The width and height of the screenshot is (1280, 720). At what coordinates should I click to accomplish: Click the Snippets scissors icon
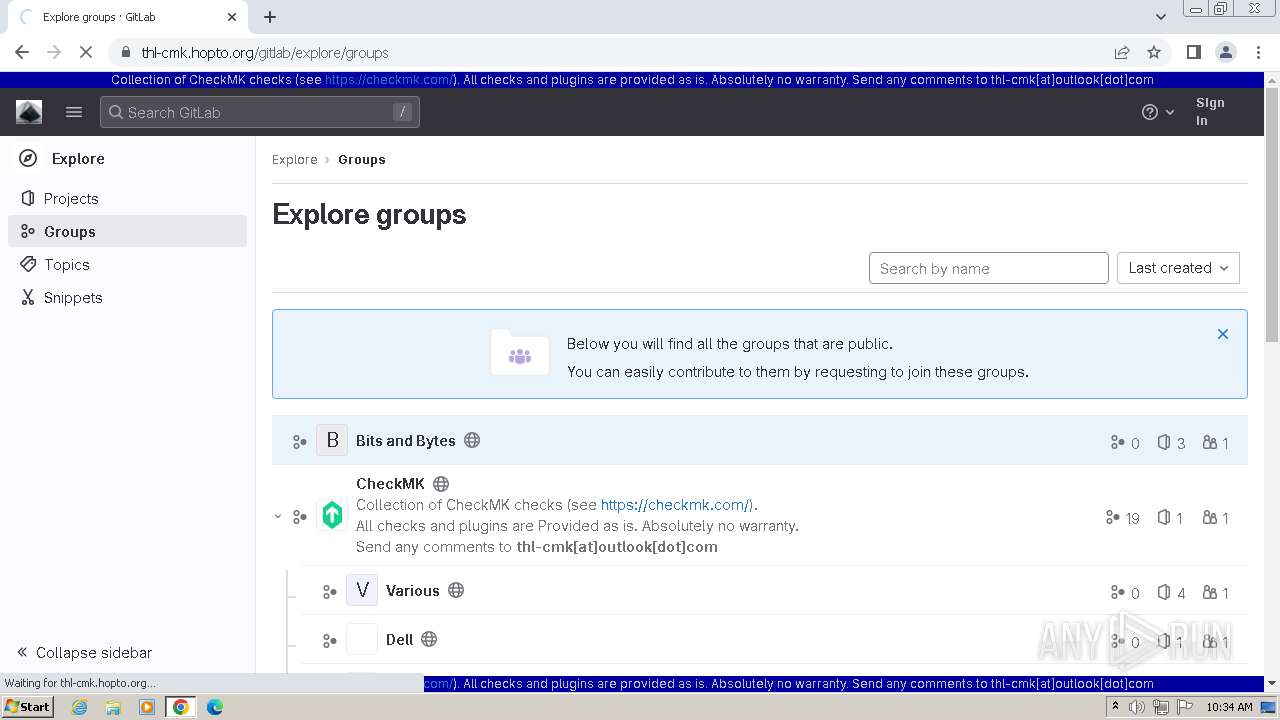click(28, 297)
